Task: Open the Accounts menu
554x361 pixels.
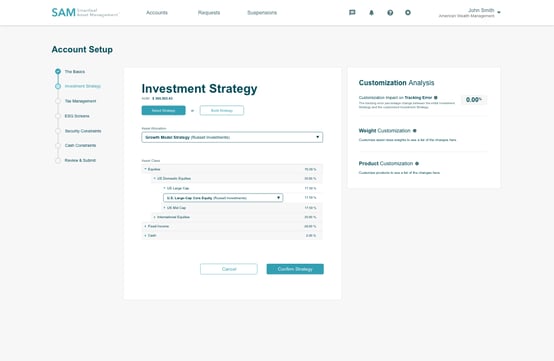Action: click(157, 13)
